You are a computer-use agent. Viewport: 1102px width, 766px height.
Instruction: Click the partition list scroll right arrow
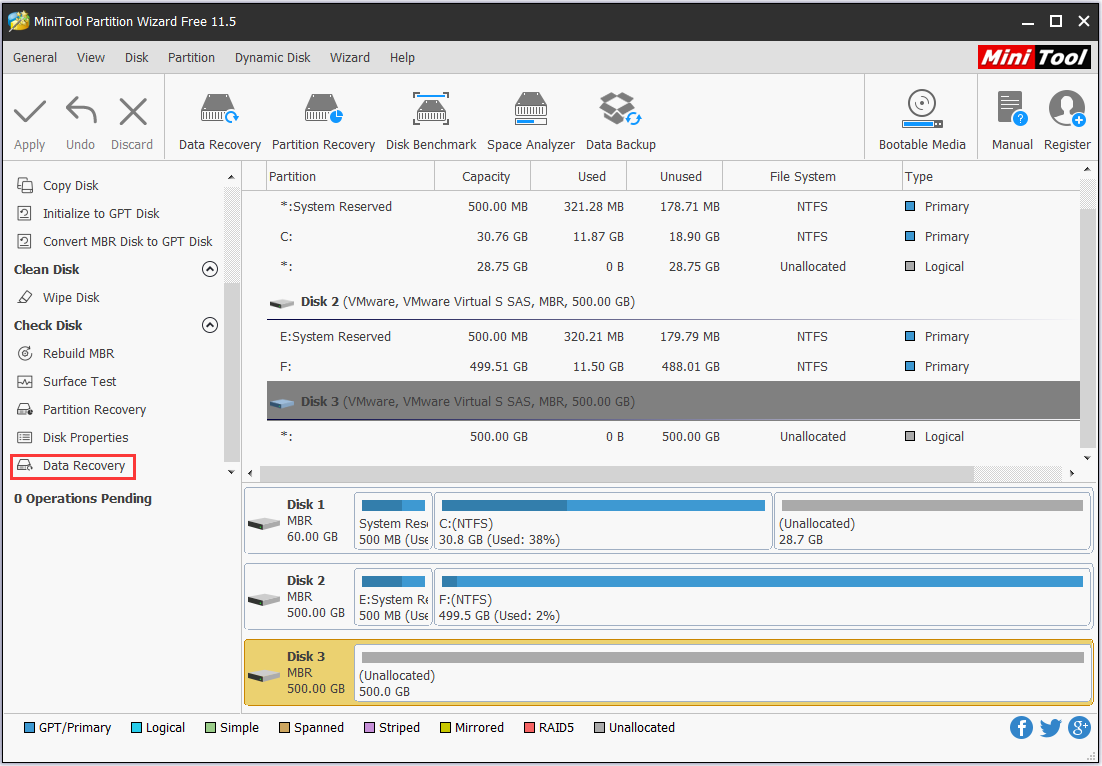[x=1072, y=474]
